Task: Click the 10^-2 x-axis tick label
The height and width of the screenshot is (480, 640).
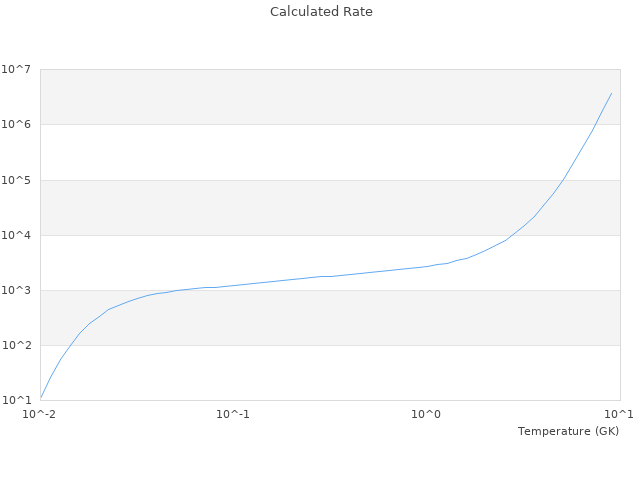Action: click(40, 414)
